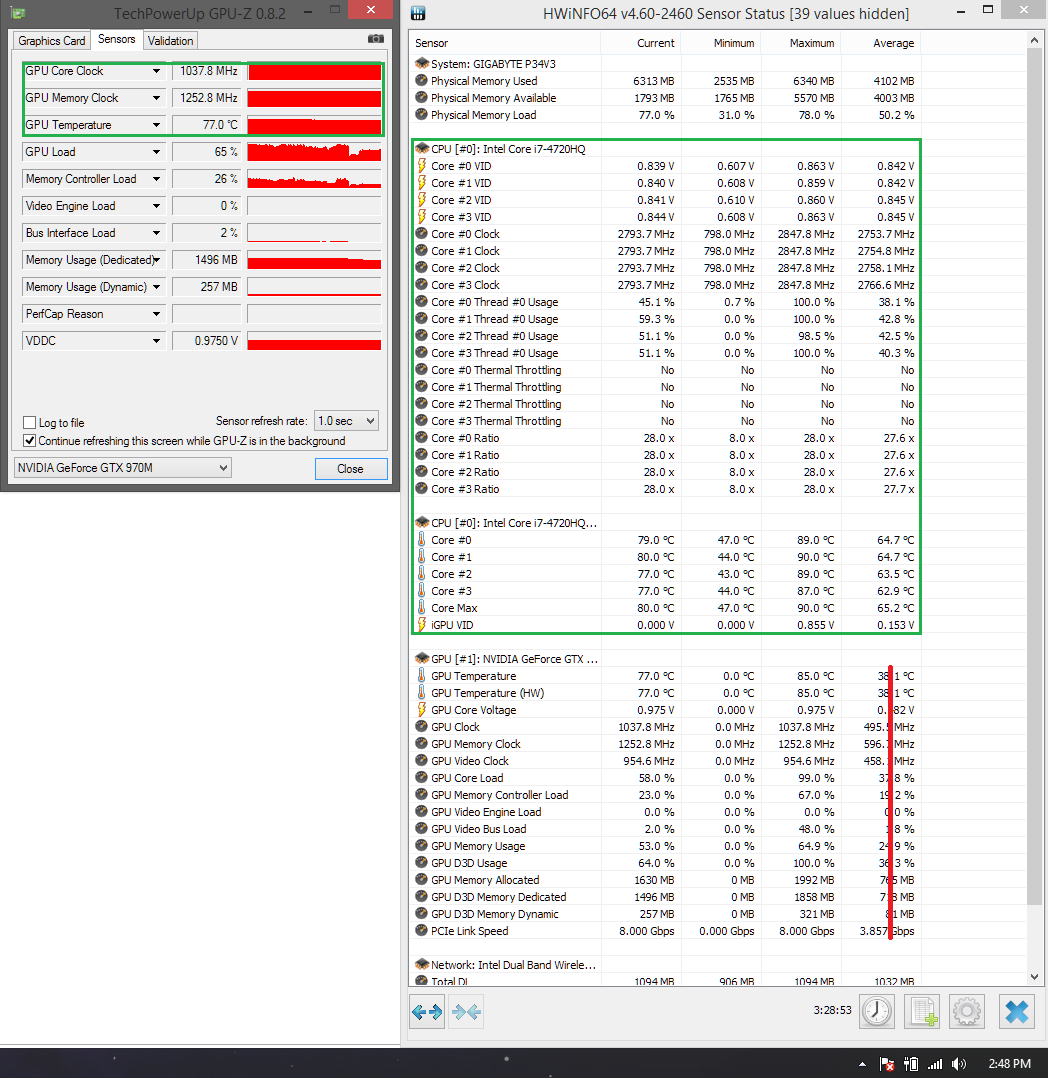This screenshot has height=1078, width=1048.
Task: Select the Core #2 Thermal Throttling row
Action: coord(665,404)
